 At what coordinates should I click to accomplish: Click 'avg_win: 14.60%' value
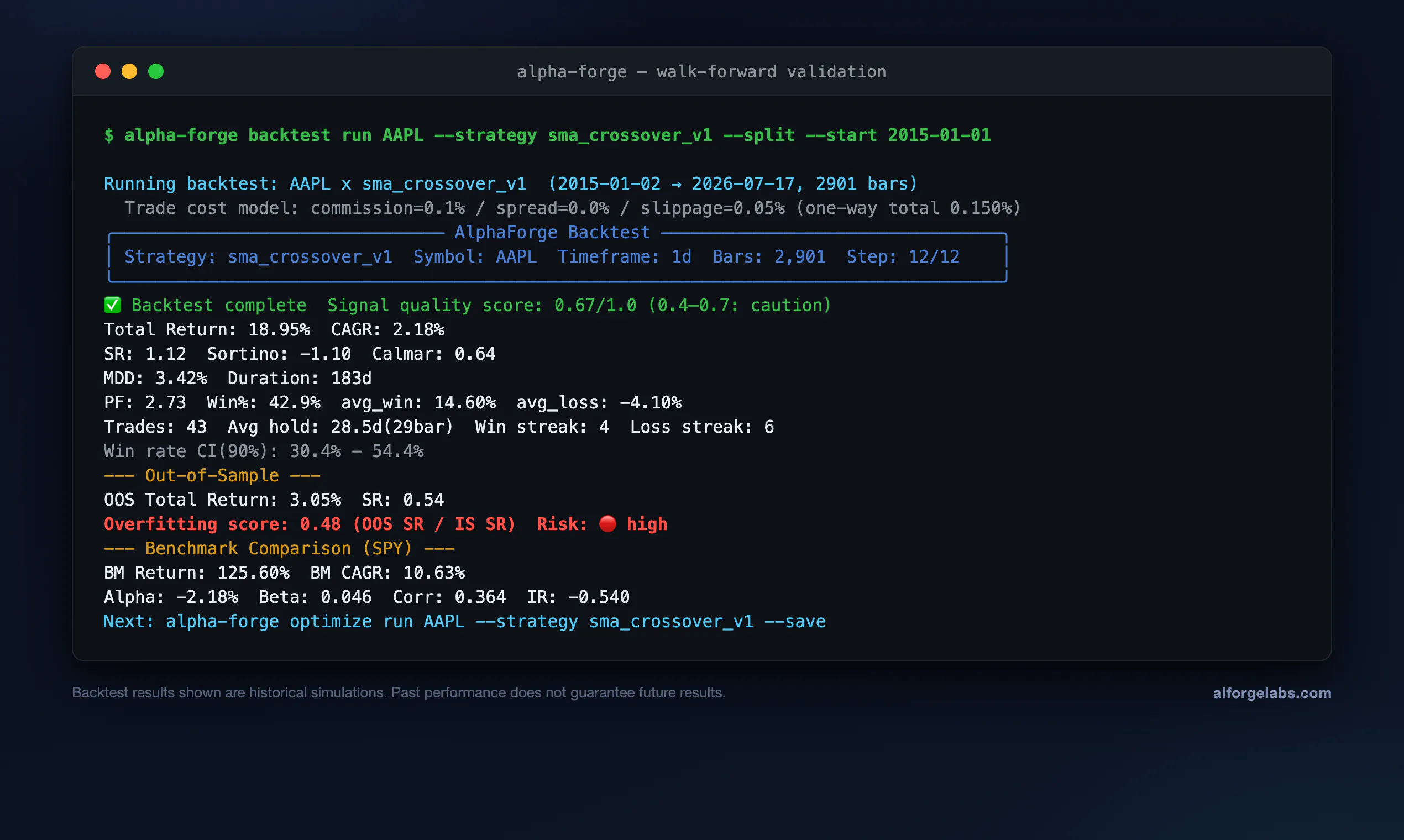418,402
